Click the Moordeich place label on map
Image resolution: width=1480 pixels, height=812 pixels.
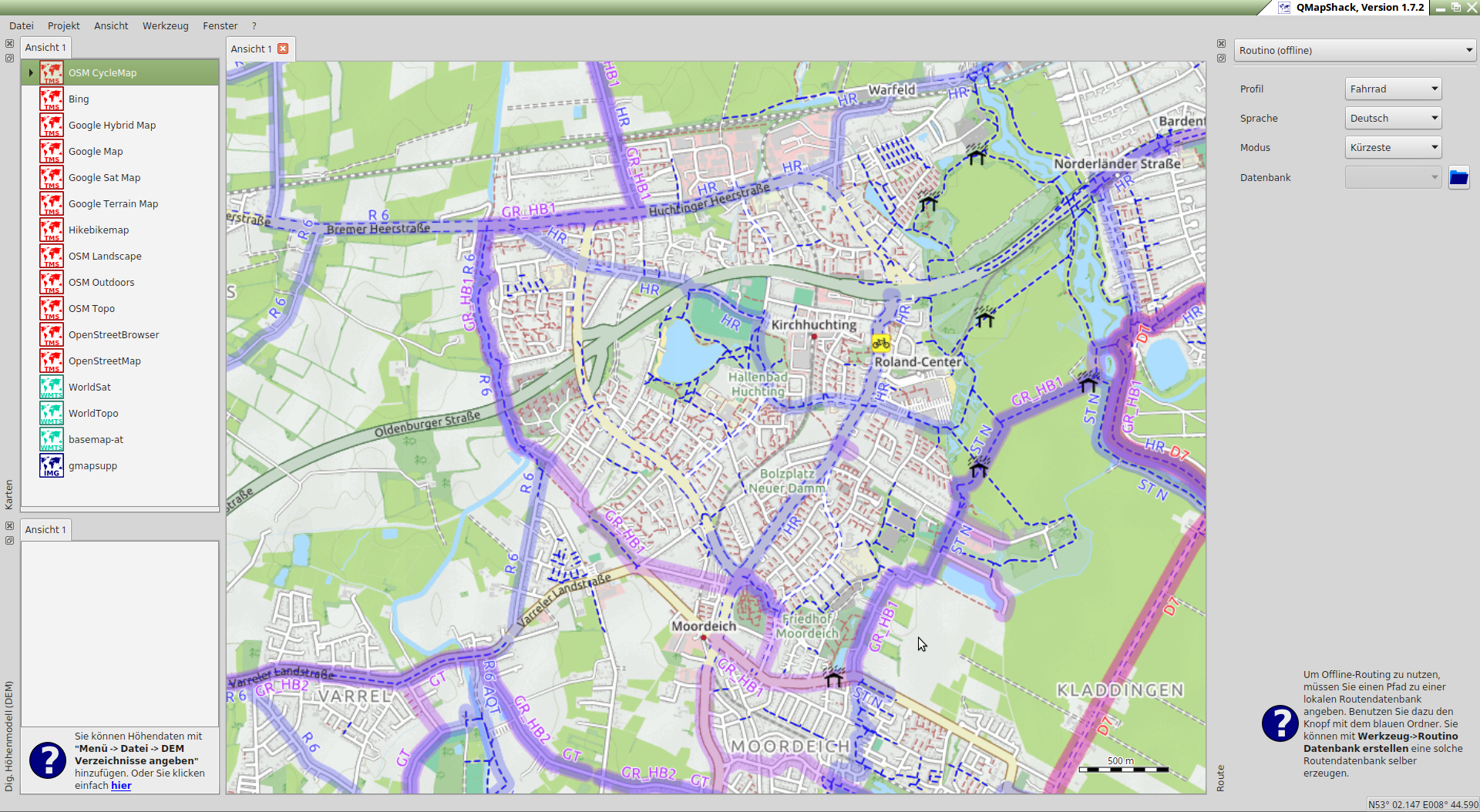click(703, 626)
